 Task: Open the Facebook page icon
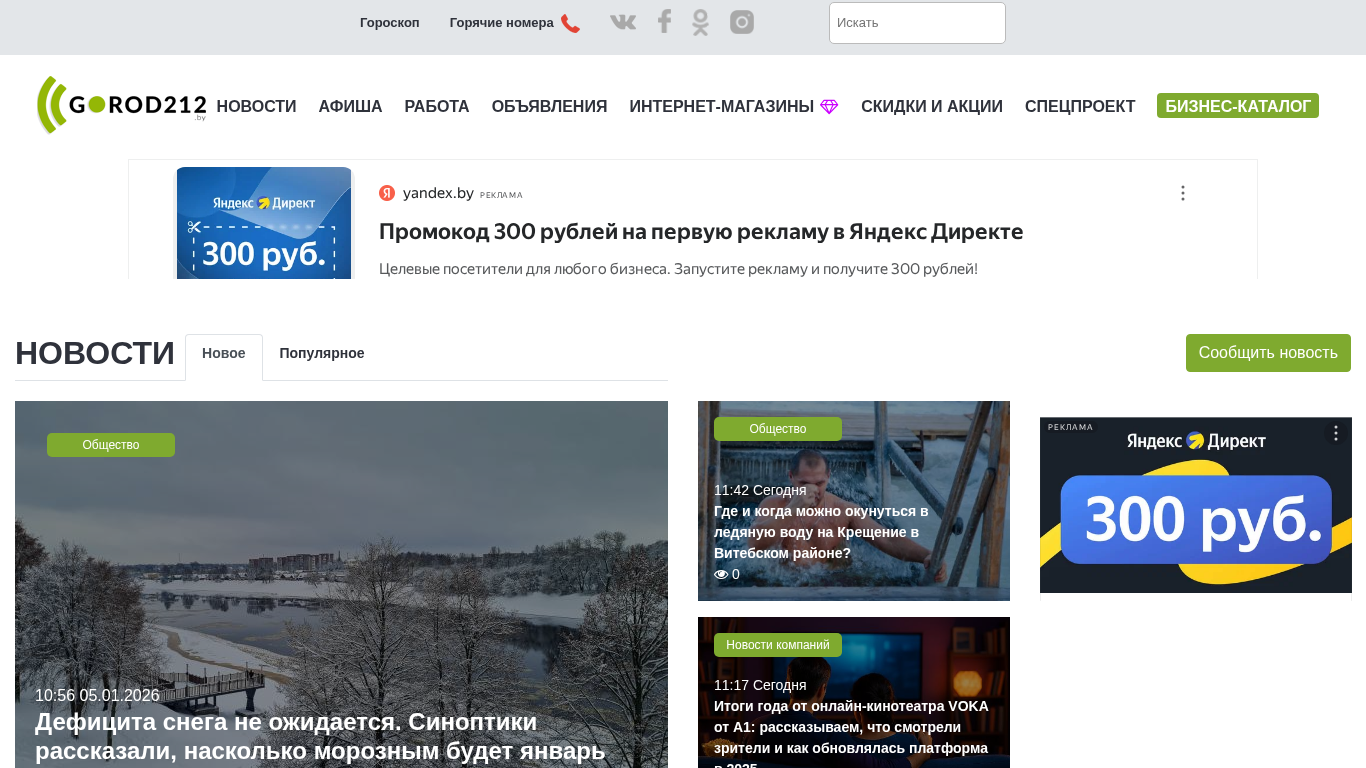[664, 22]
